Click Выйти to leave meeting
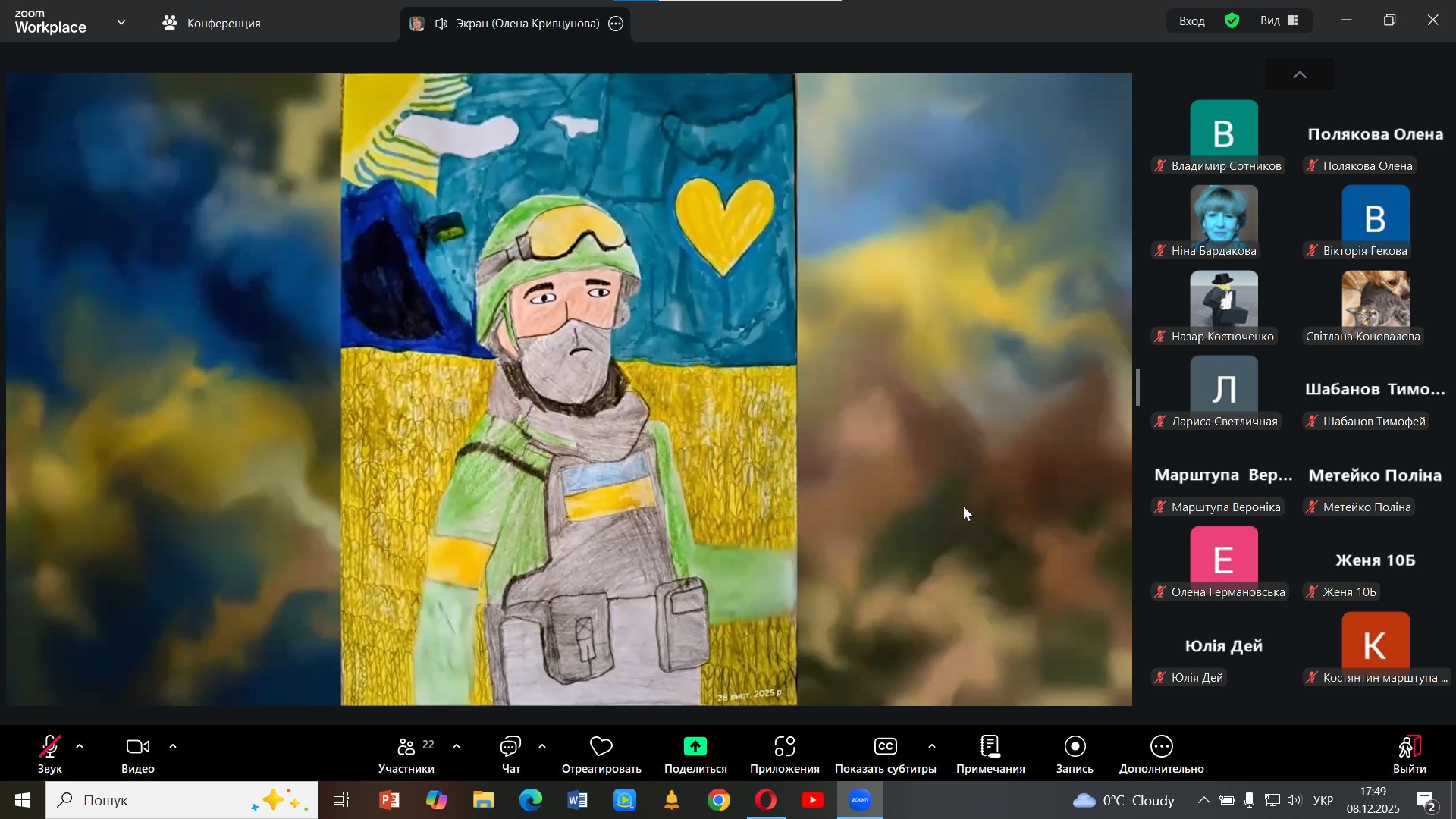This screenshot has width=1456, height=819. pos(1409,755)
